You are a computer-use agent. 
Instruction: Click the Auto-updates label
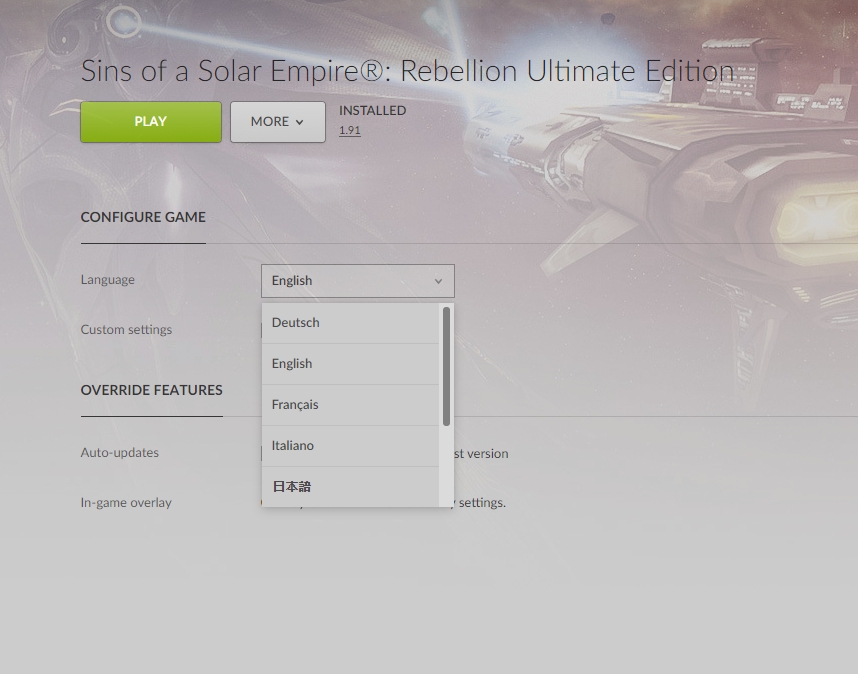click(x=120, y=452)
